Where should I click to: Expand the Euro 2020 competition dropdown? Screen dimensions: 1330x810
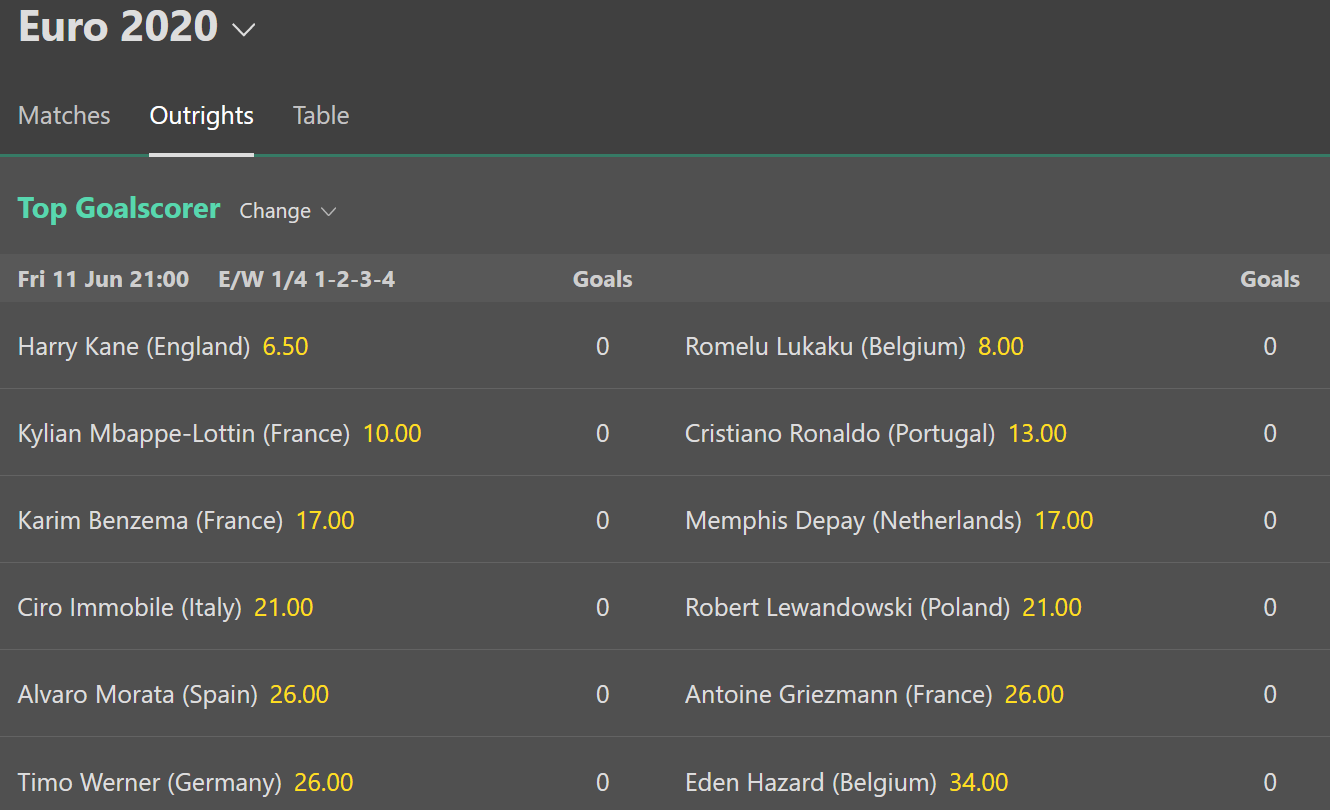tap(243, 30)
